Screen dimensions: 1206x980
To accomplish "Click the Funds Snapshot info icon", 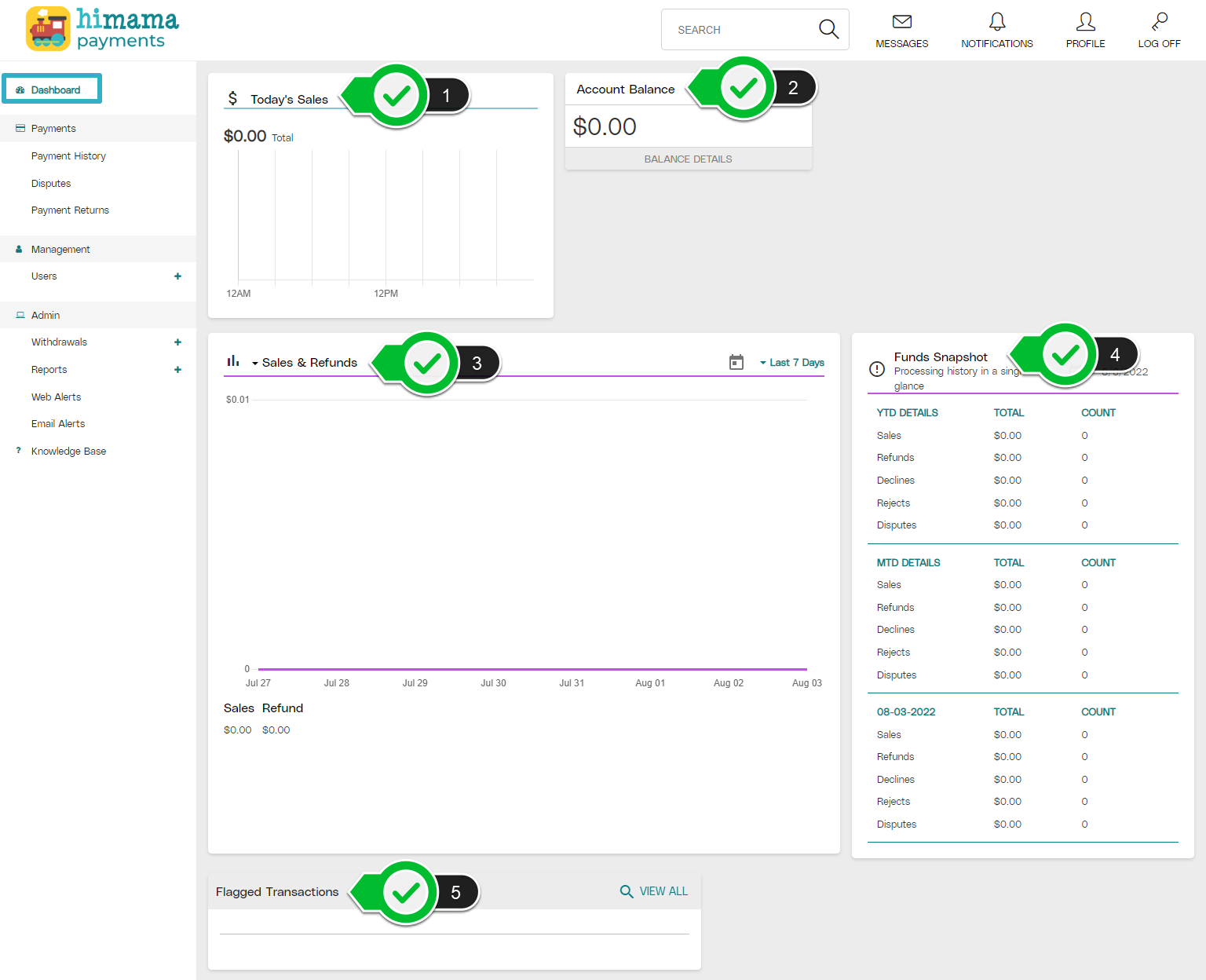I will click(877, 369).
